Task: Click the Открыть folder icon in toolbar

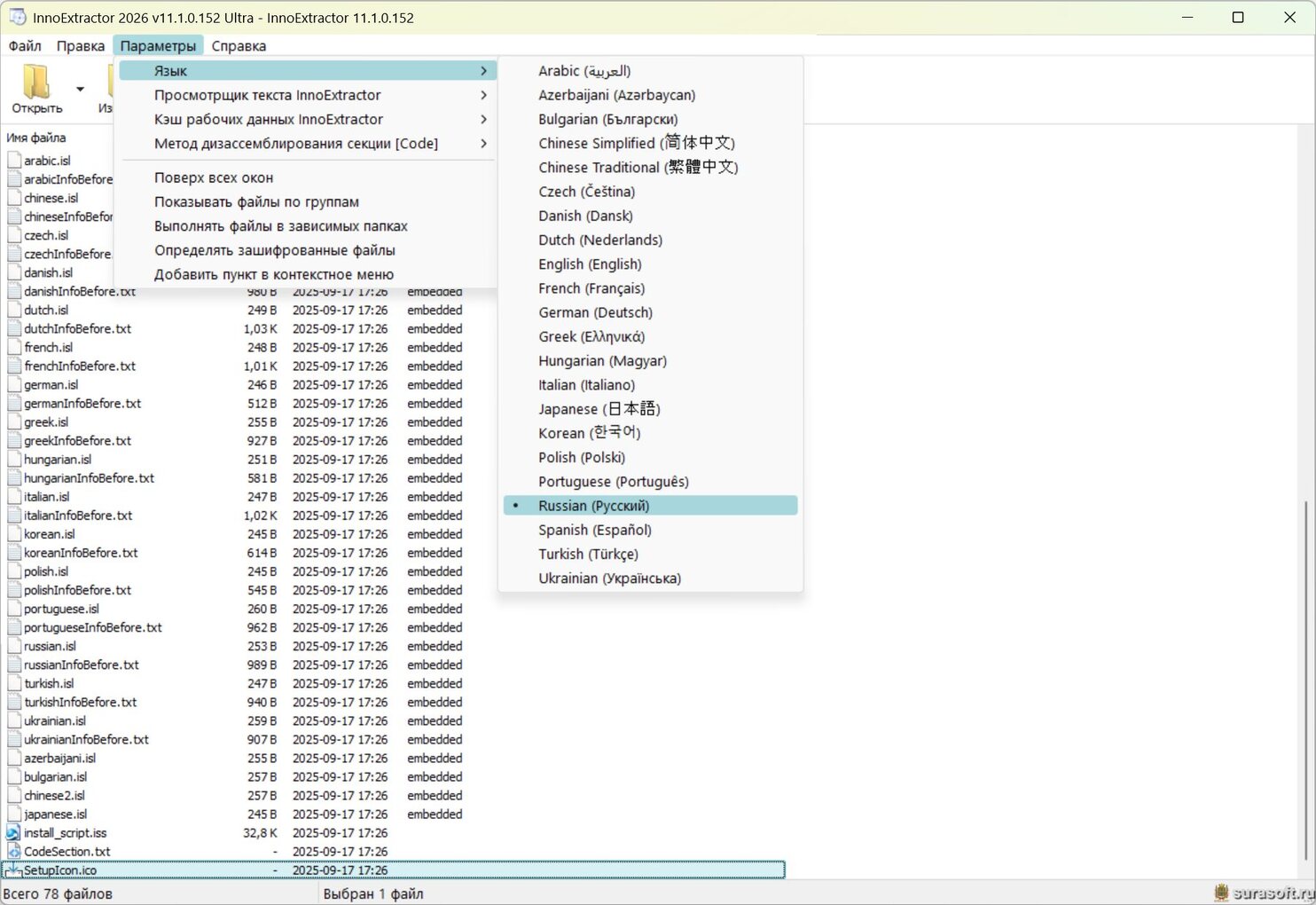Action: tap(36, 82)
